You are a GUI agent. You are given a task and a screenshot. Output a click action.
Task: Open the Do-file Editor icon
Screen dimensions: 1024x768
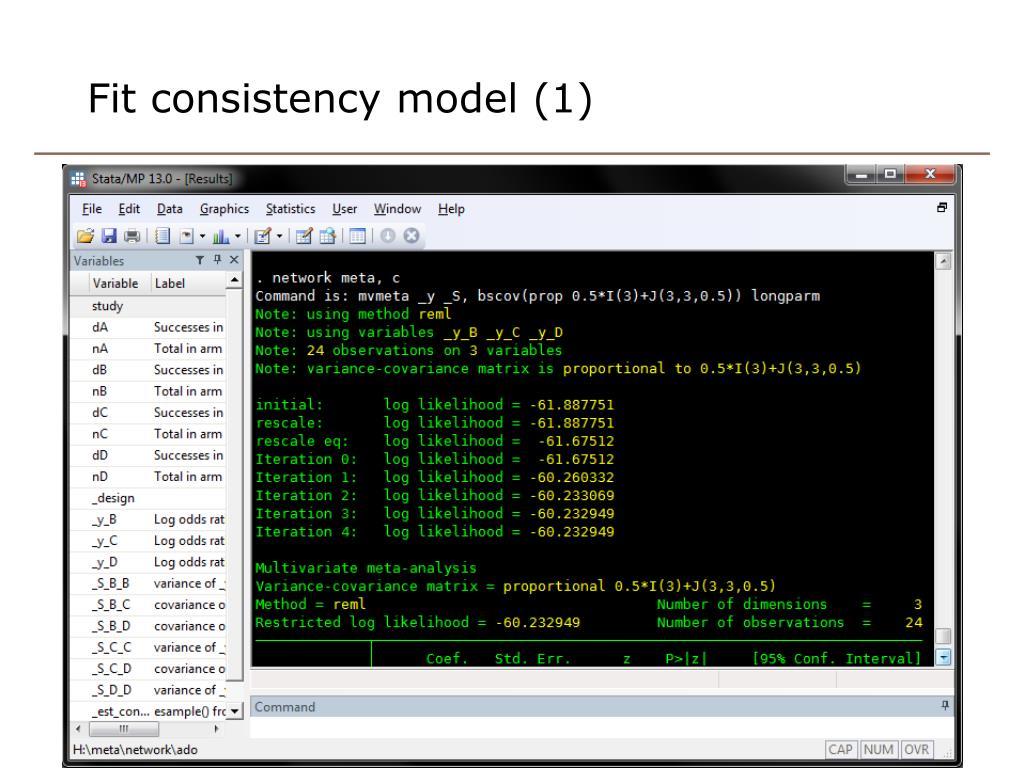[x=263, y=236]
